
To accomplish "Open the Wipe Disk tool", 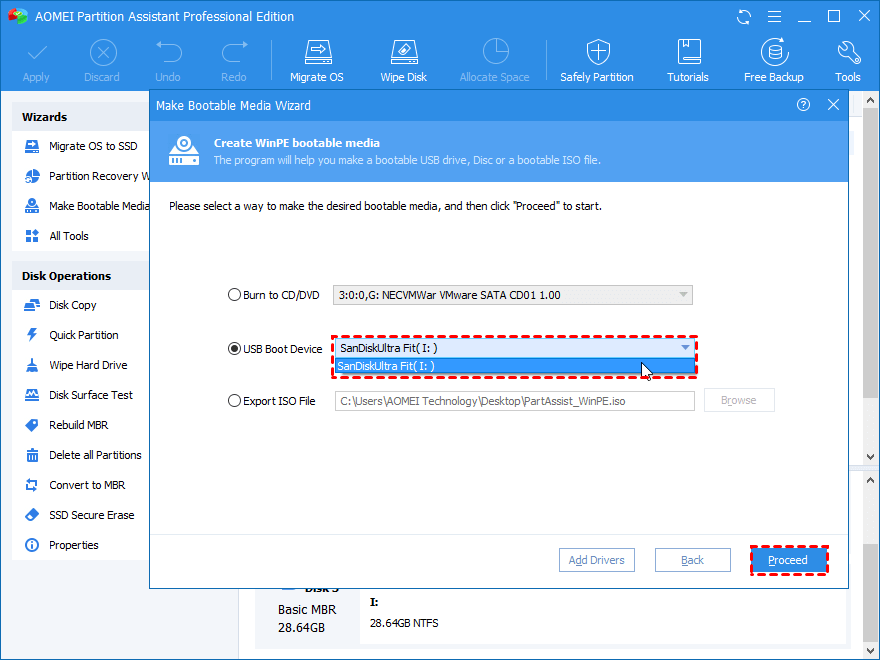I will [x=403, y=60].
